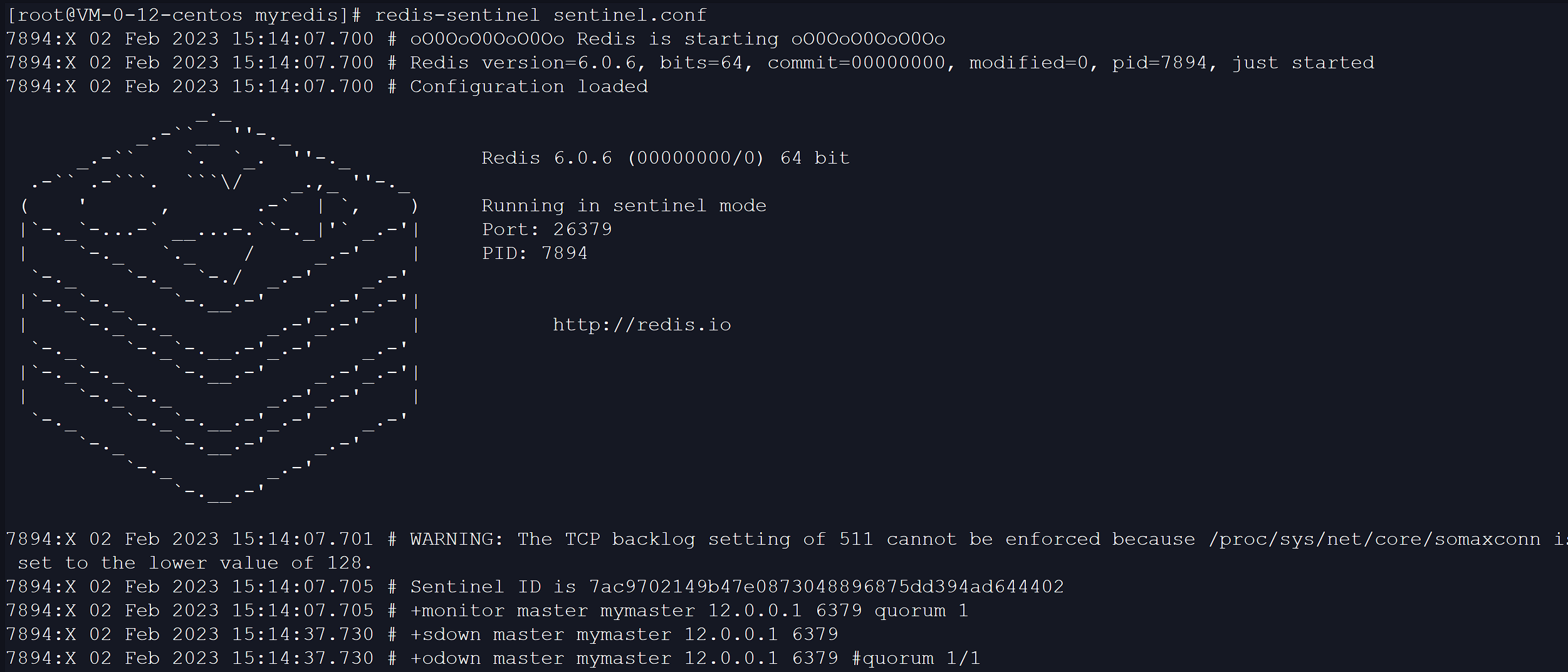Click the redis-sentinel sentinel.conf command
The image size is (1568, 672).
[x=540, y=14]
